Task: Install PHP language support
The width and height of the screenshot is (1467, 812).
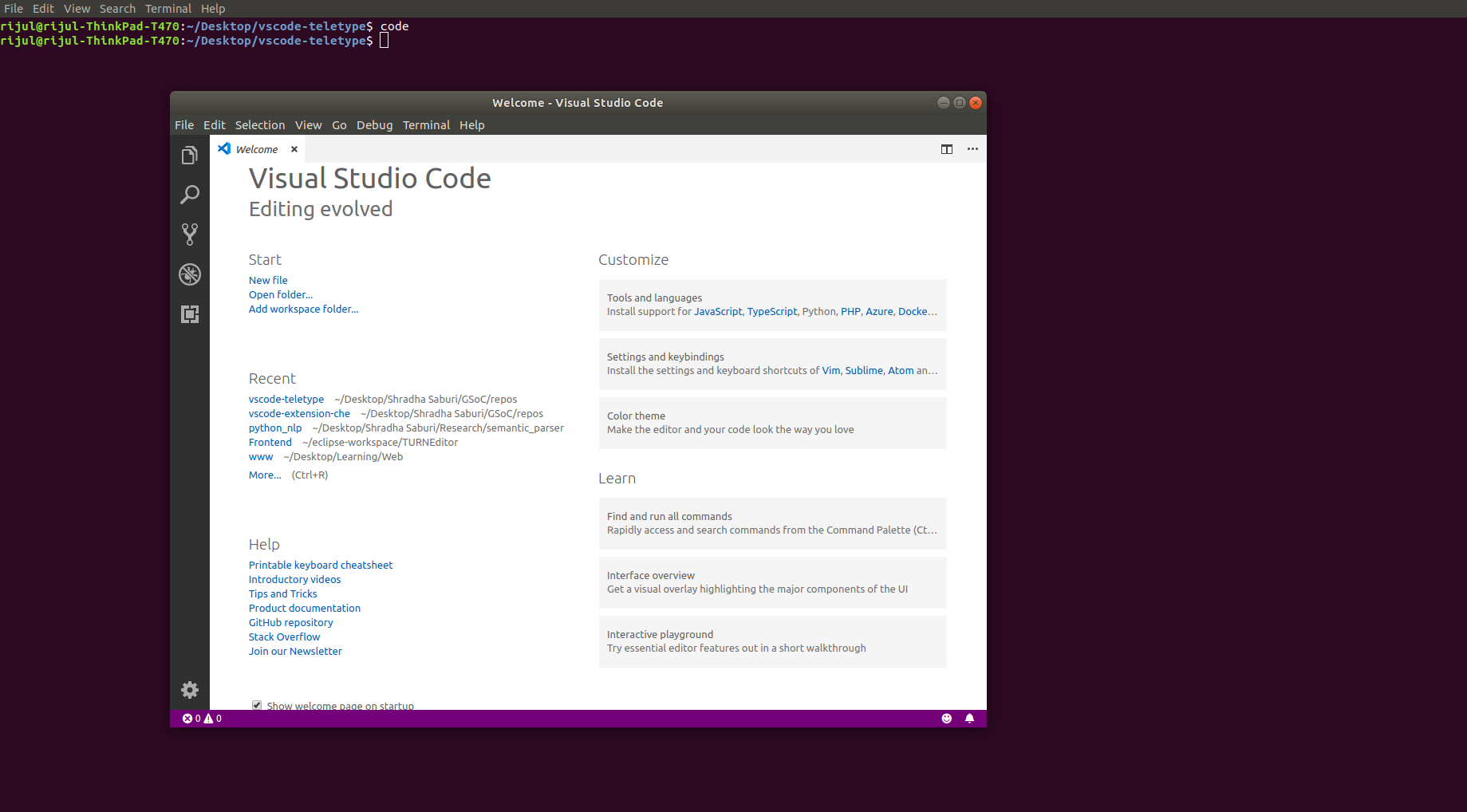Action: pyautogui.click(x=850, y=311)
